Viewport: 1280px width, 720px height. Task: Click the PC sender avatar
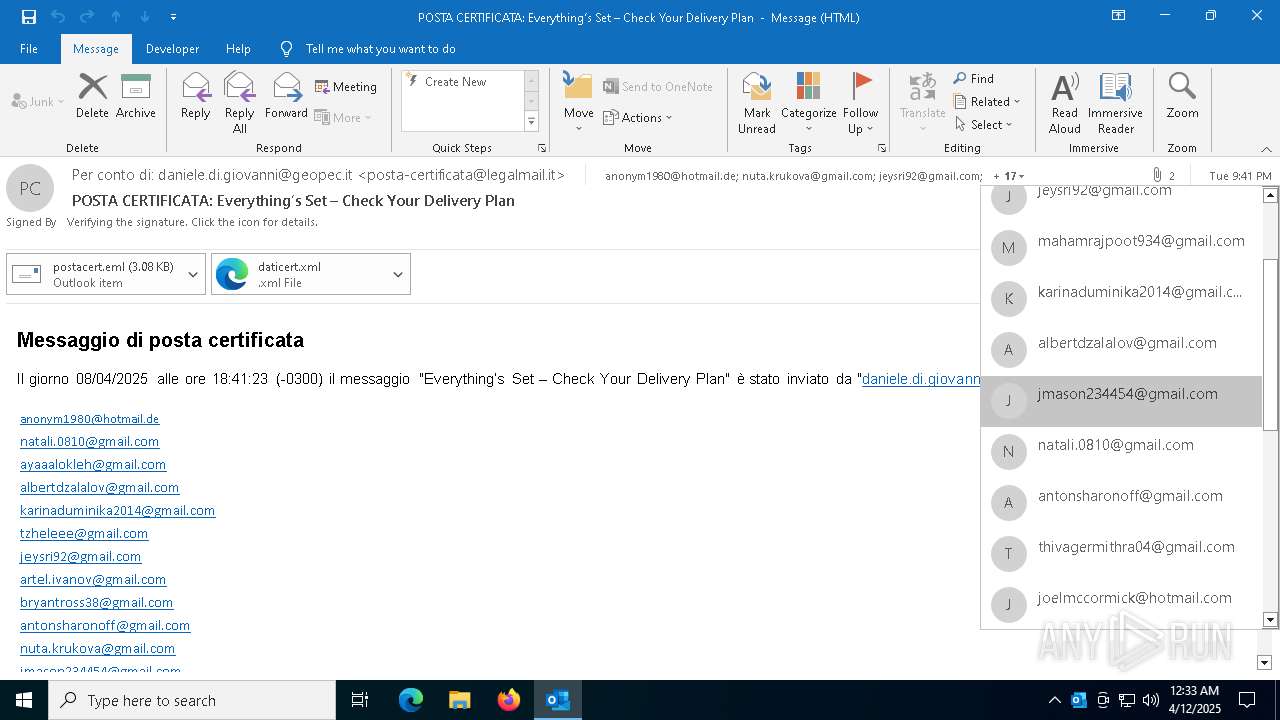coord(30,189)
